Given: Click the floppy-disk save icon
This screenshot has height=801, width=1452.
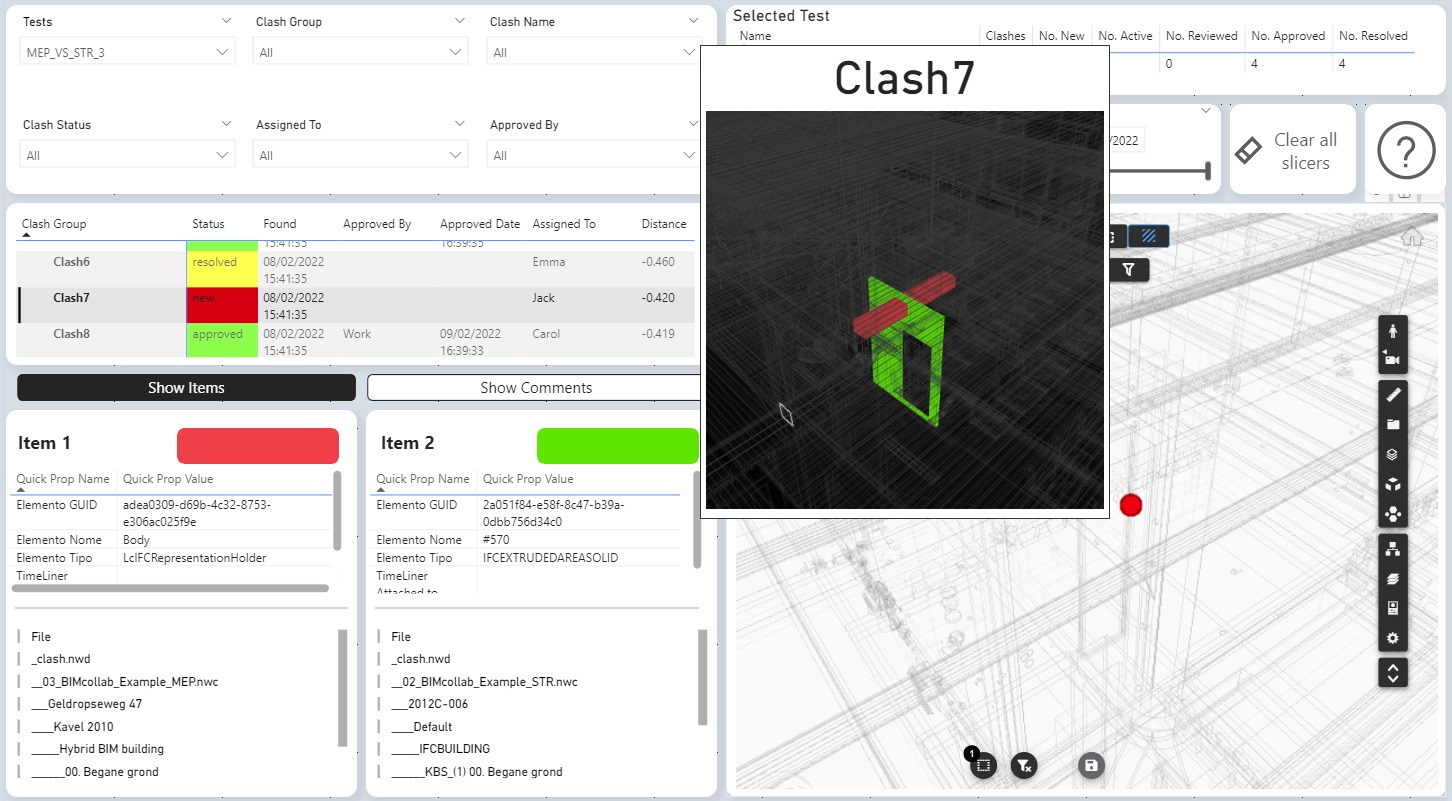Looking at the screenshot, I should (x=1092, y=766).
